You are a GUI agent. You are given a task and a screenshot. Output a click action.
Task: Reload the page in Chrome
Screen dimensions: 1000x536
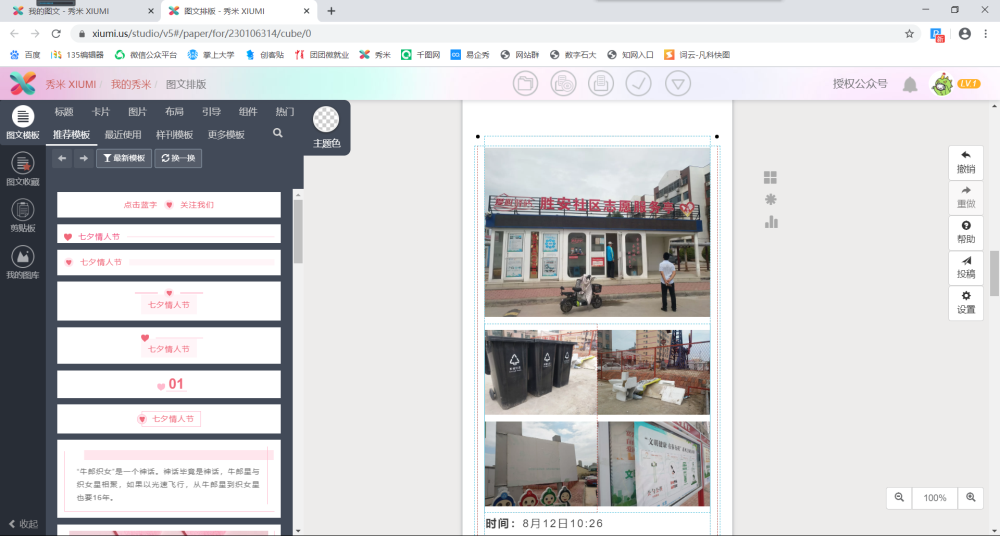[56, 34]
